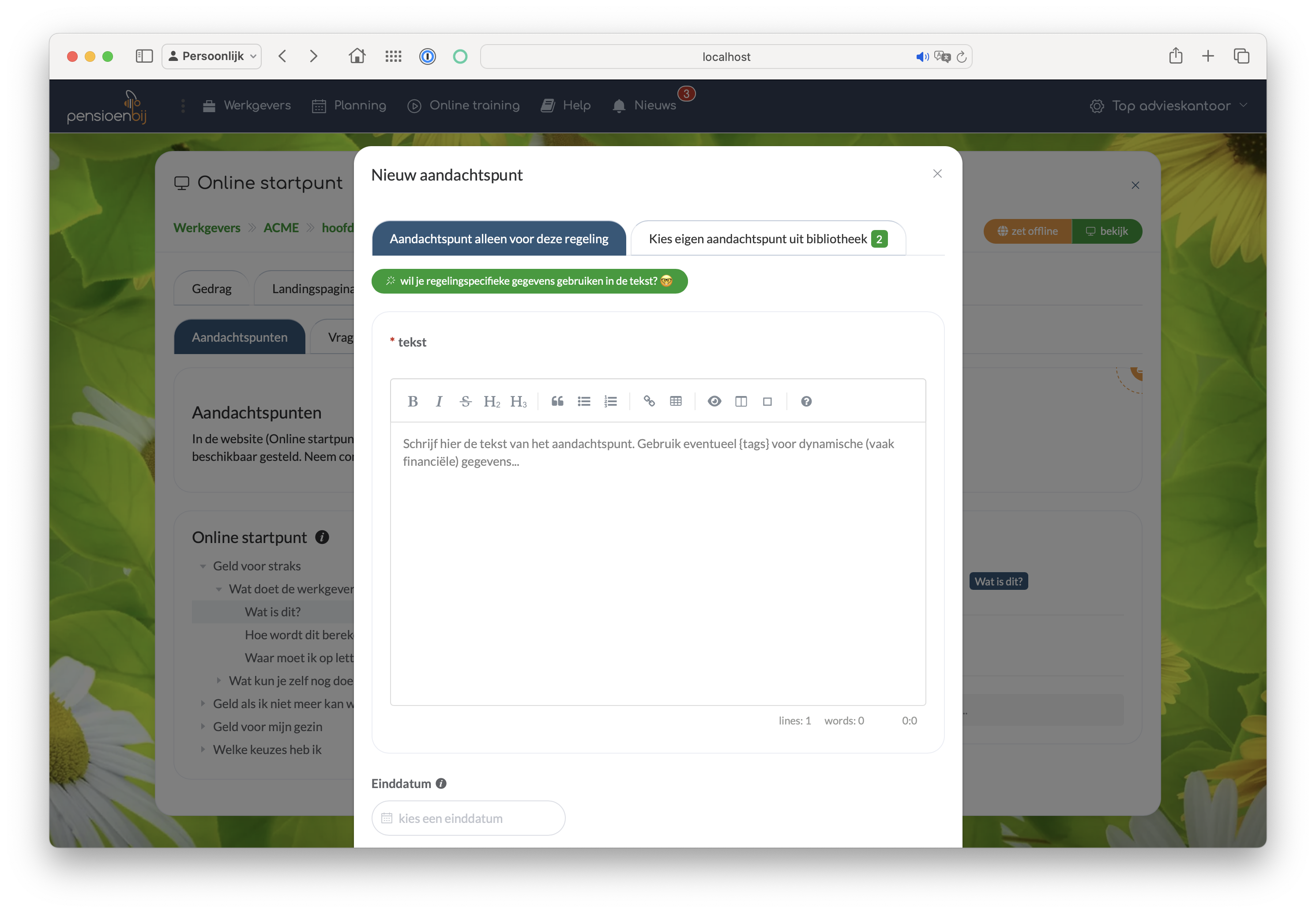Click the localhost address bar
Viewport: 1316px width, 913px height.
coord(726,56)
